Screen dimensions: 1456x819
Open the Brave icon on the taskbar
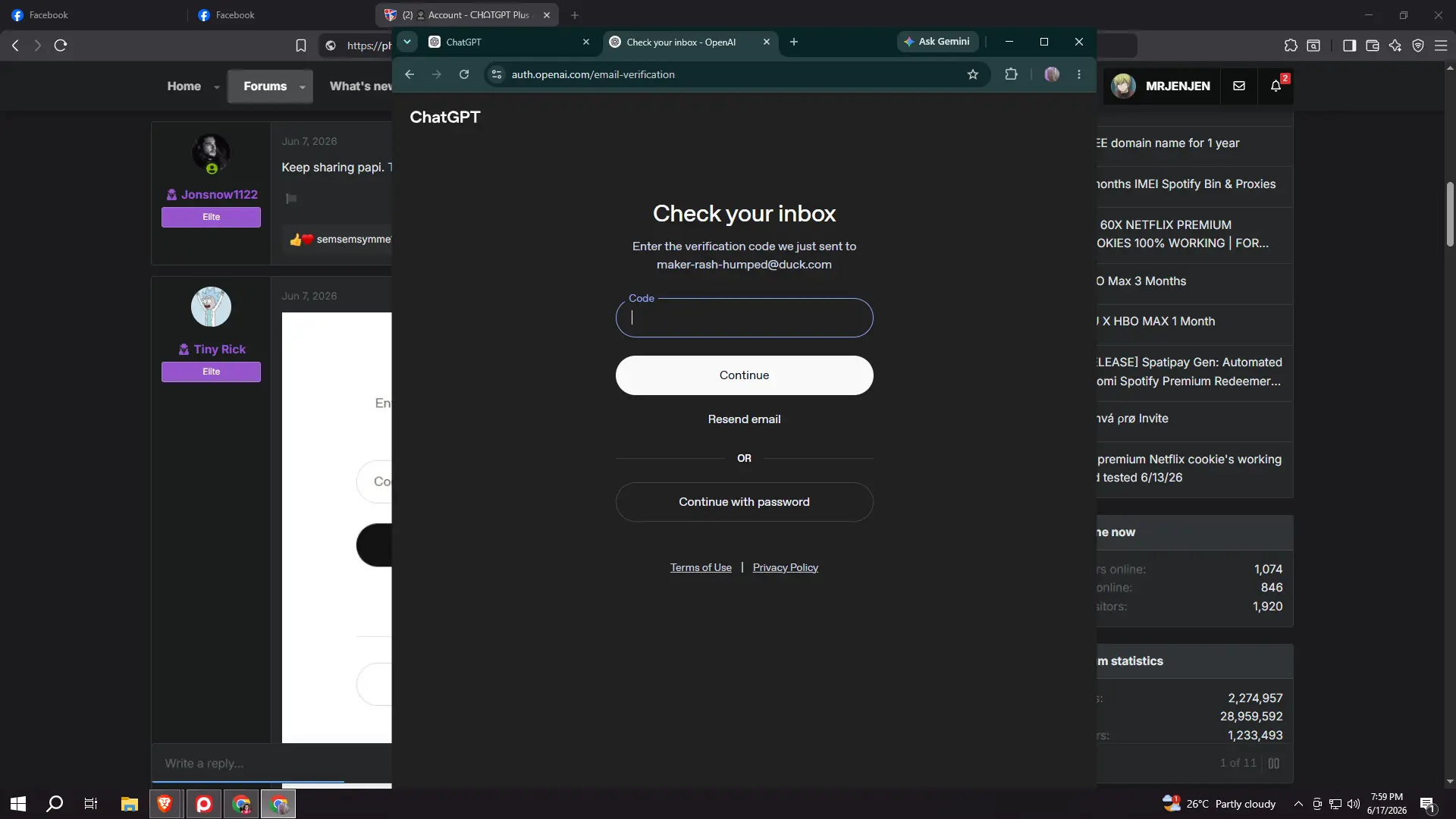[x=165, y=804]
